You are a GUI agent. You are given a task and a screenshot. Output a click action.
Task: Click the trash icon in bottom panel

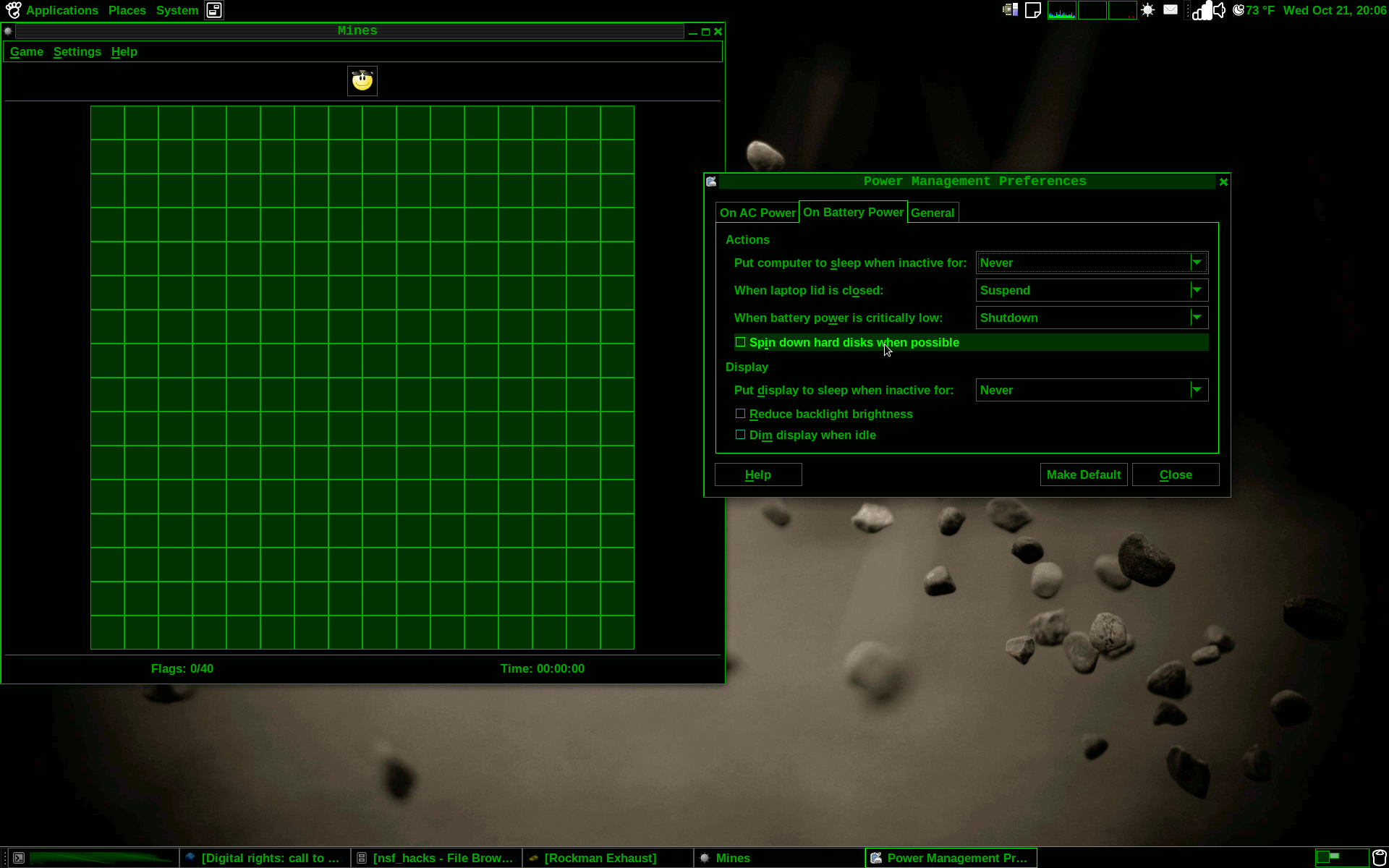(x=1379, y=857)
